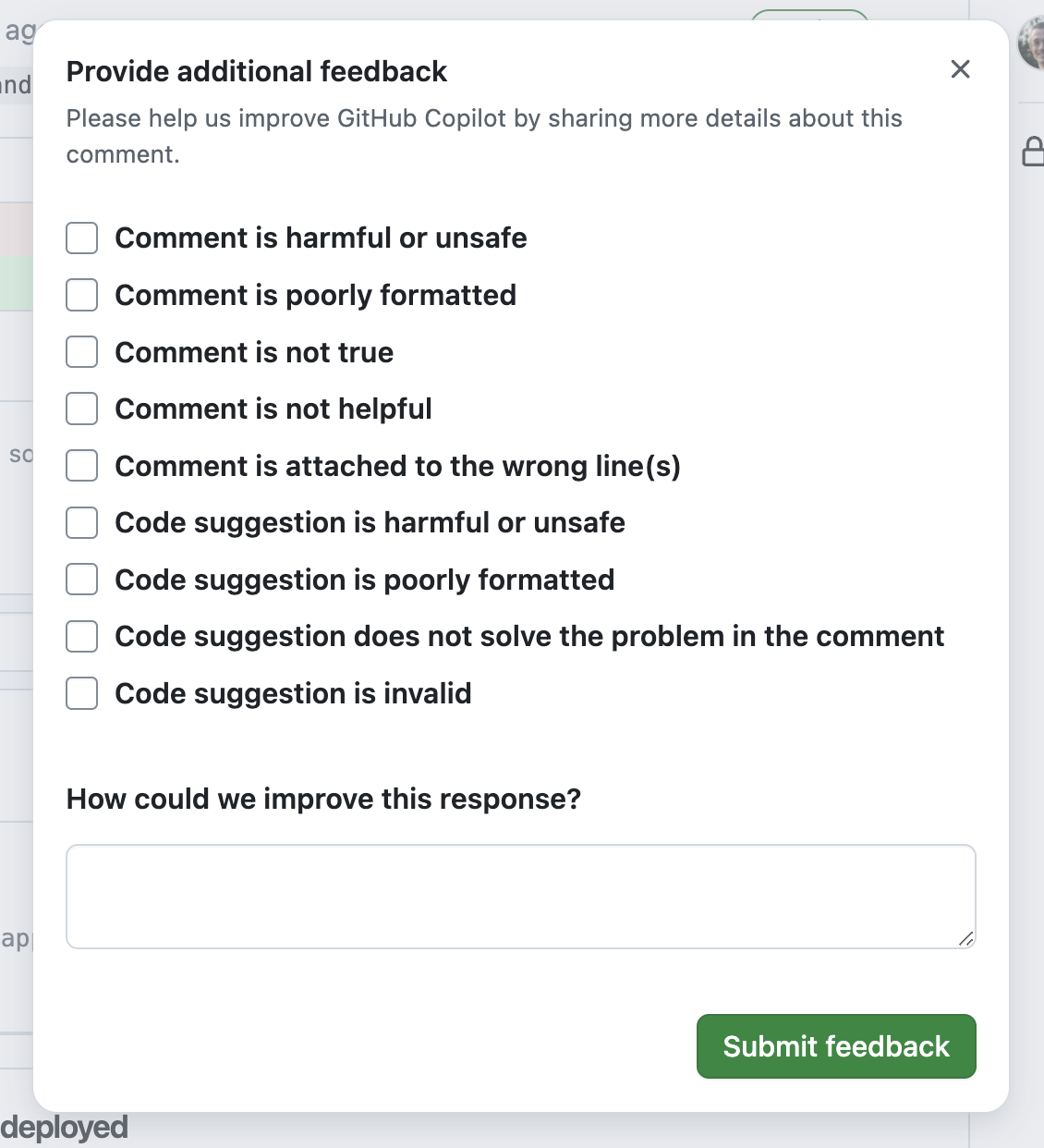This screenshot has height=1148, width=1044.
Task: Select the 'Comment is not true' checkbox
Action: 81,351
